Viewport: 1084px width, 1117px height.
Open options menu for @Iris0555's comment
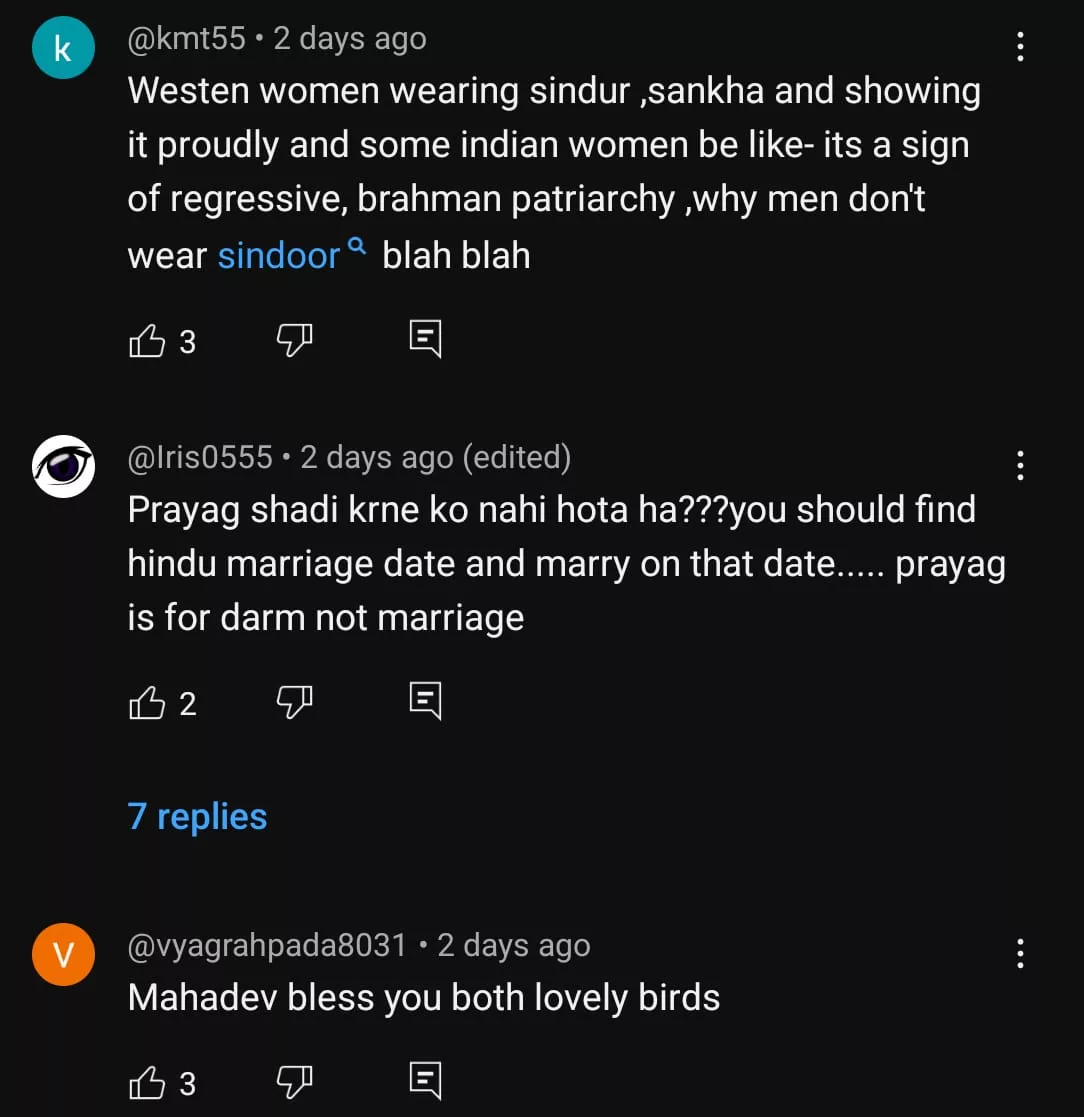point(1020,466)
